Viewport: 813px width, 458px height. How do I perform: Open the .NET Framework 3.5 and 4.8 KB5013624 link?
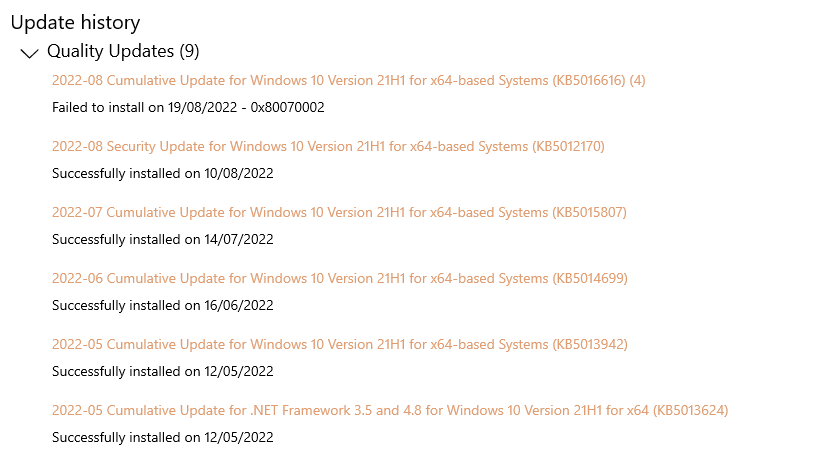click(390, 410)
